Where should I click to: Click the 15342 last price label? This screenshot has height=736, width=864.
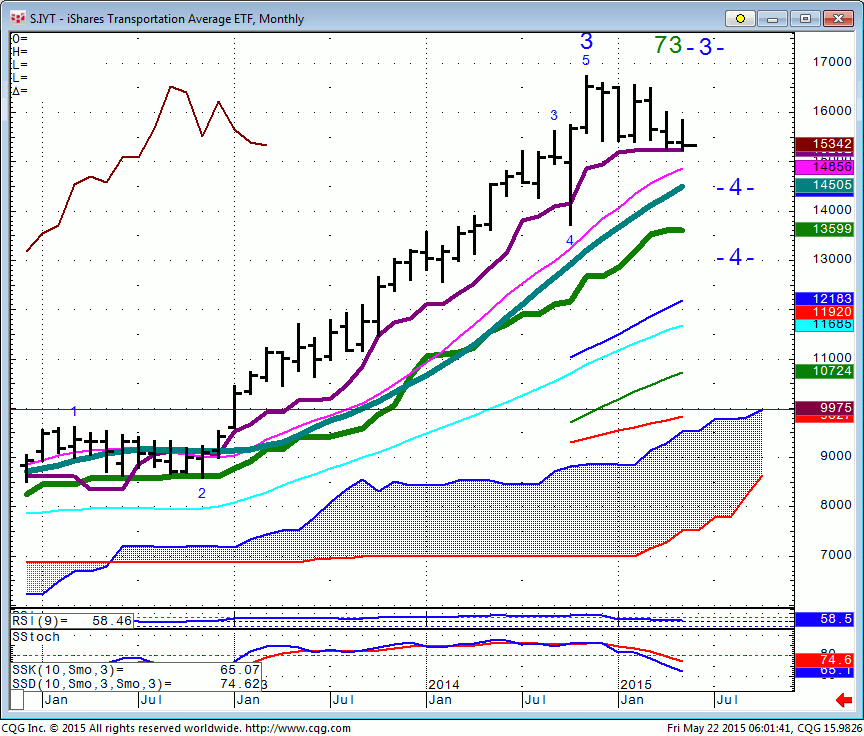tap(824, 144)
